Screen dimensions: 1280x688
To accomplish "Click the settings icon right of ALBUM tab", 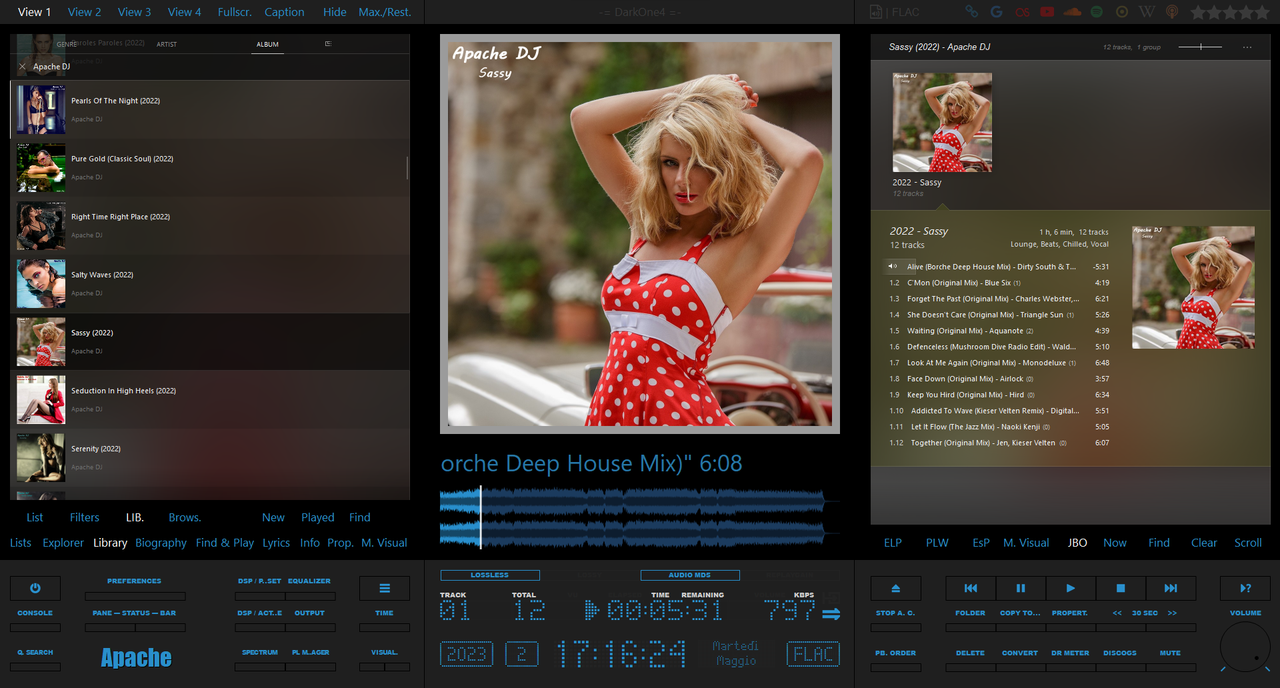I will pyautogui.click(x=328, y=44).
